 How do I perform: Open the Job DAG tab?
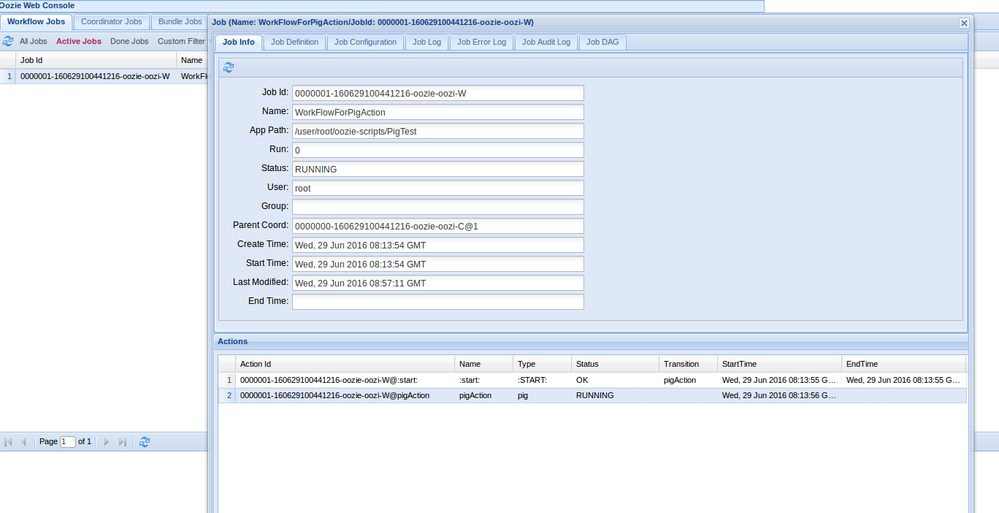[x=603, y=42]
